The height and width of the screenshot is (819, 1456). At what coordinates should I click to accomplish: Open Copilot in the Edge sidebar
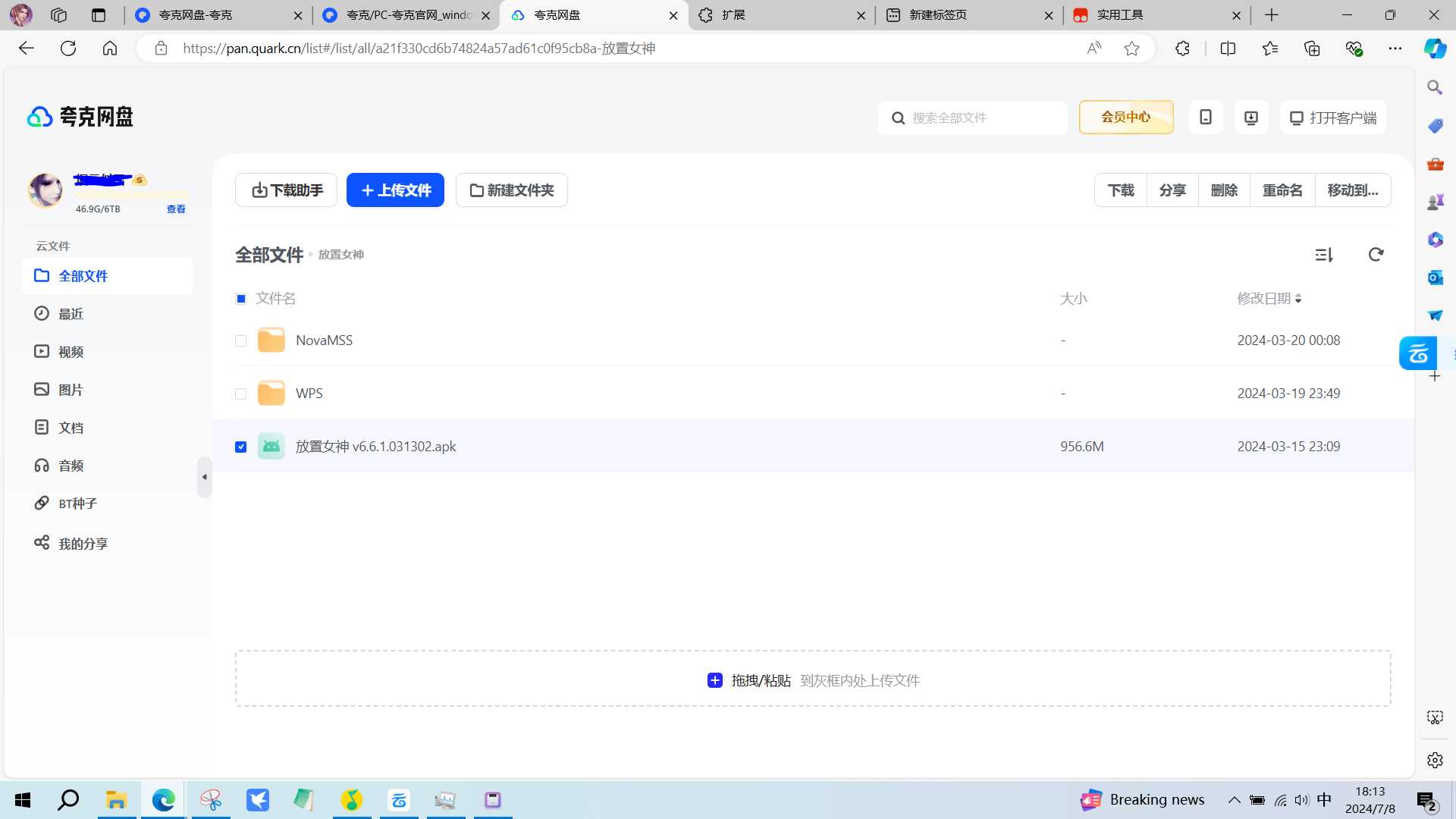pos(1435,49)
